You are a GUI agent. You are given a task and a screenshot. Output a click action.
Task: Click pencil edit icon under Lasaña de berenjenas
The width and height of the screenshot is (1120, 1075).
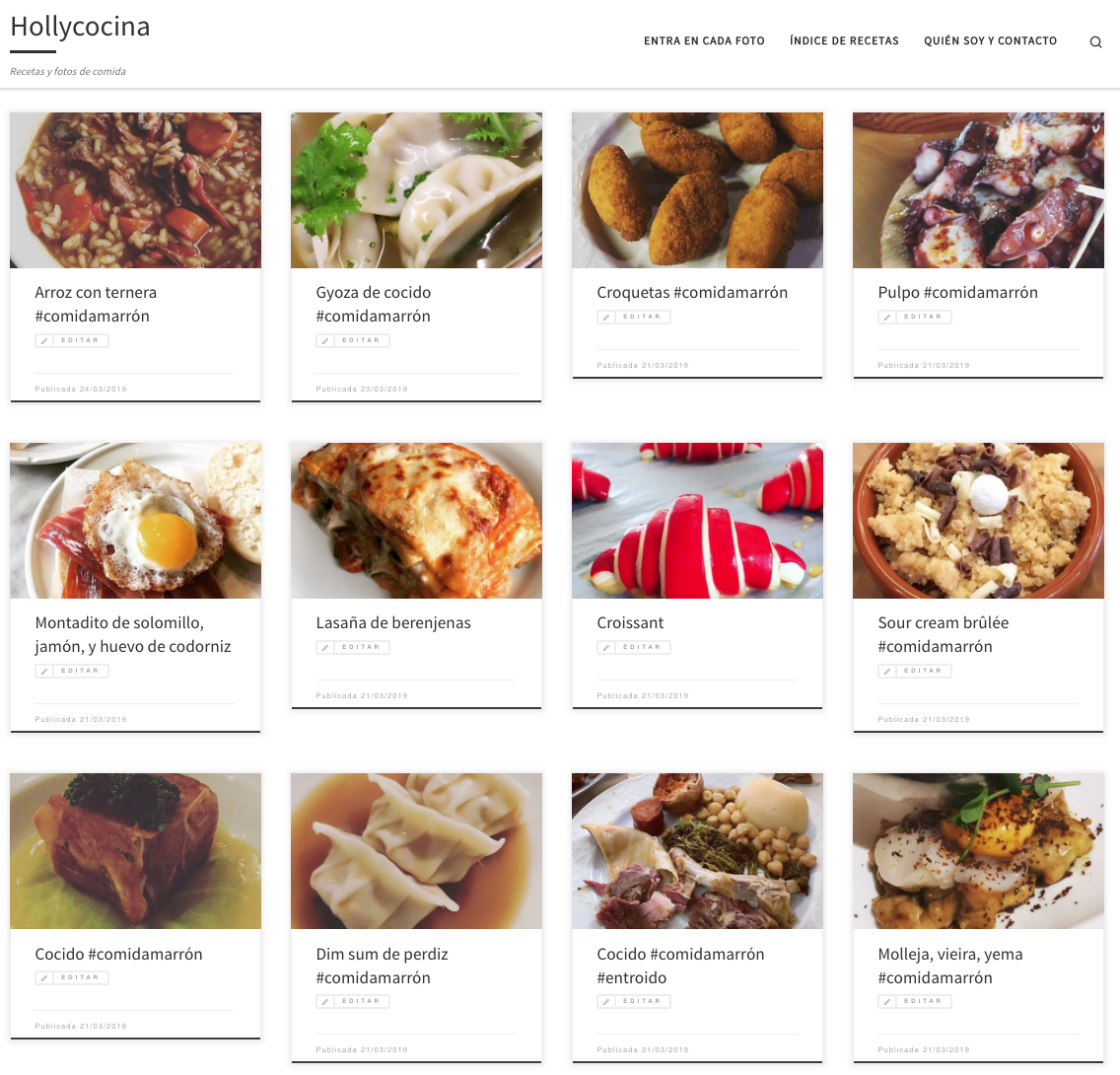tap(325, 648)
